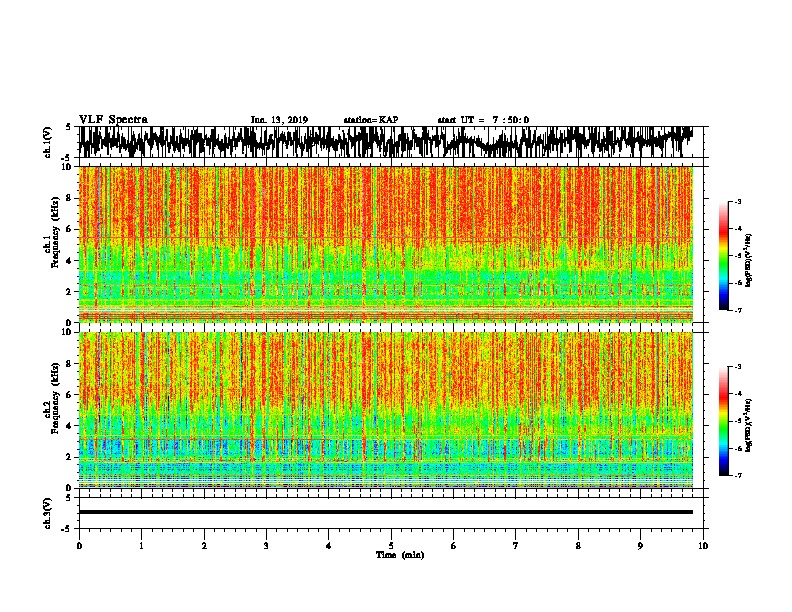Click the ch.2 spectrogram color scale bar
Viewport: 792px width, 612px height.
[724, 421]
